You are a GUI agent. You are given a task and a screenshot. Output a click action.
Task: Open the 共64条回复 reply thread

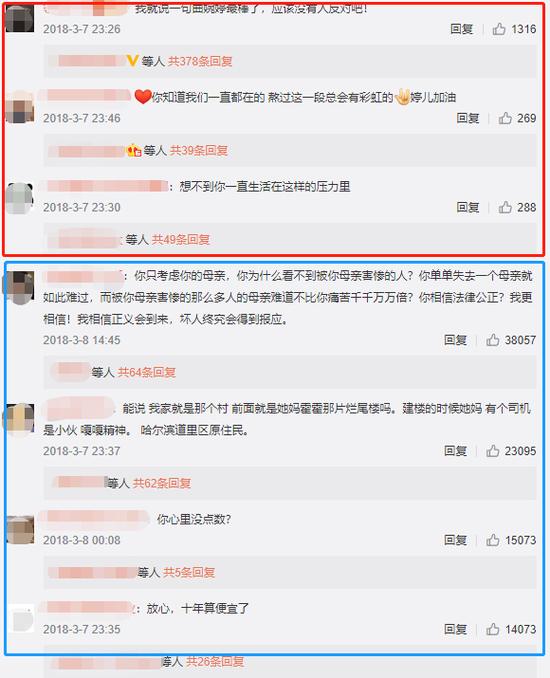(x=147, y=372)
